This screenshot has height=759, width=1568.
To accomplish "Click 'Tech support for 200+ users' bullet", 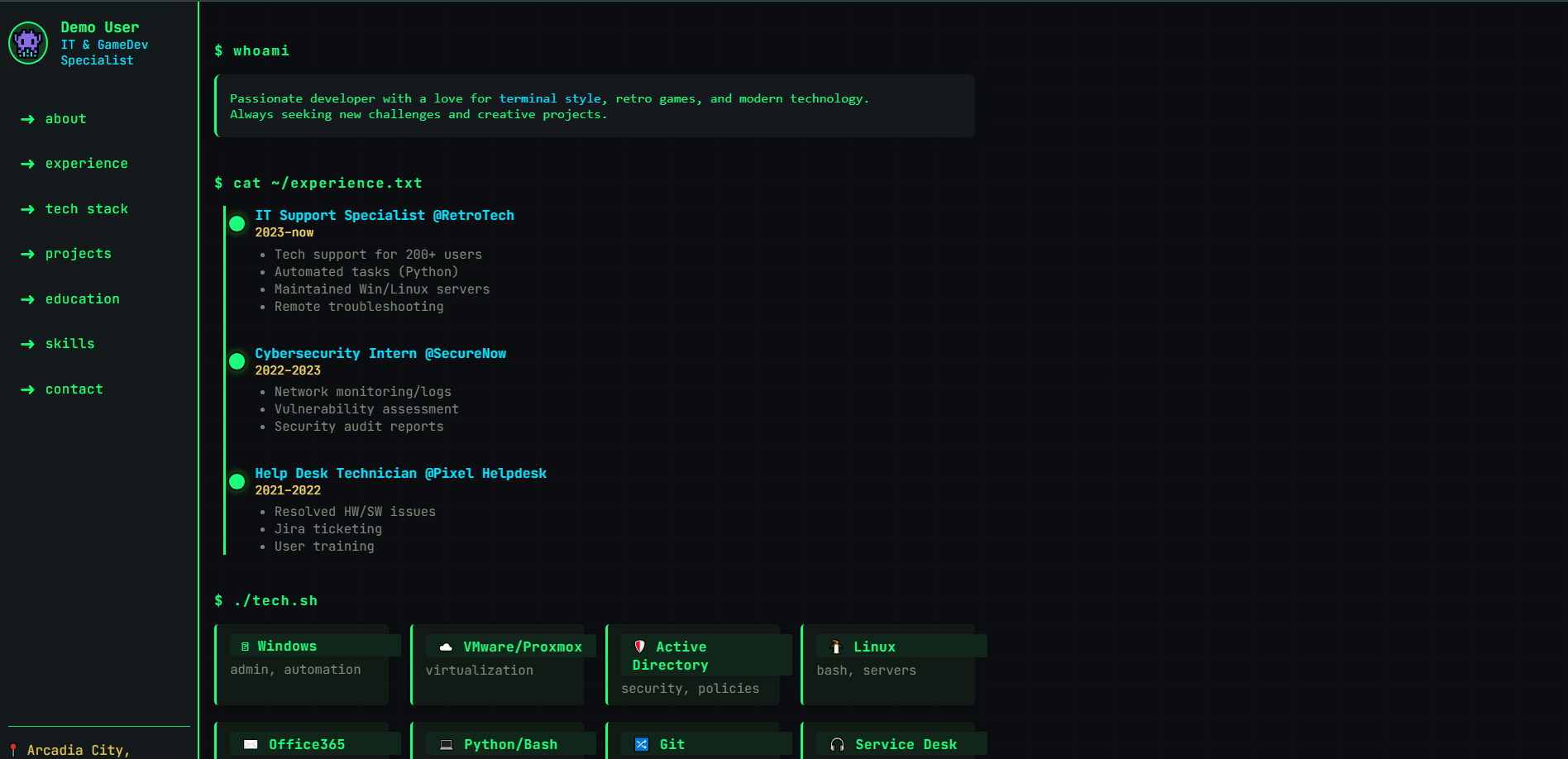I will [x=378, y=255].
